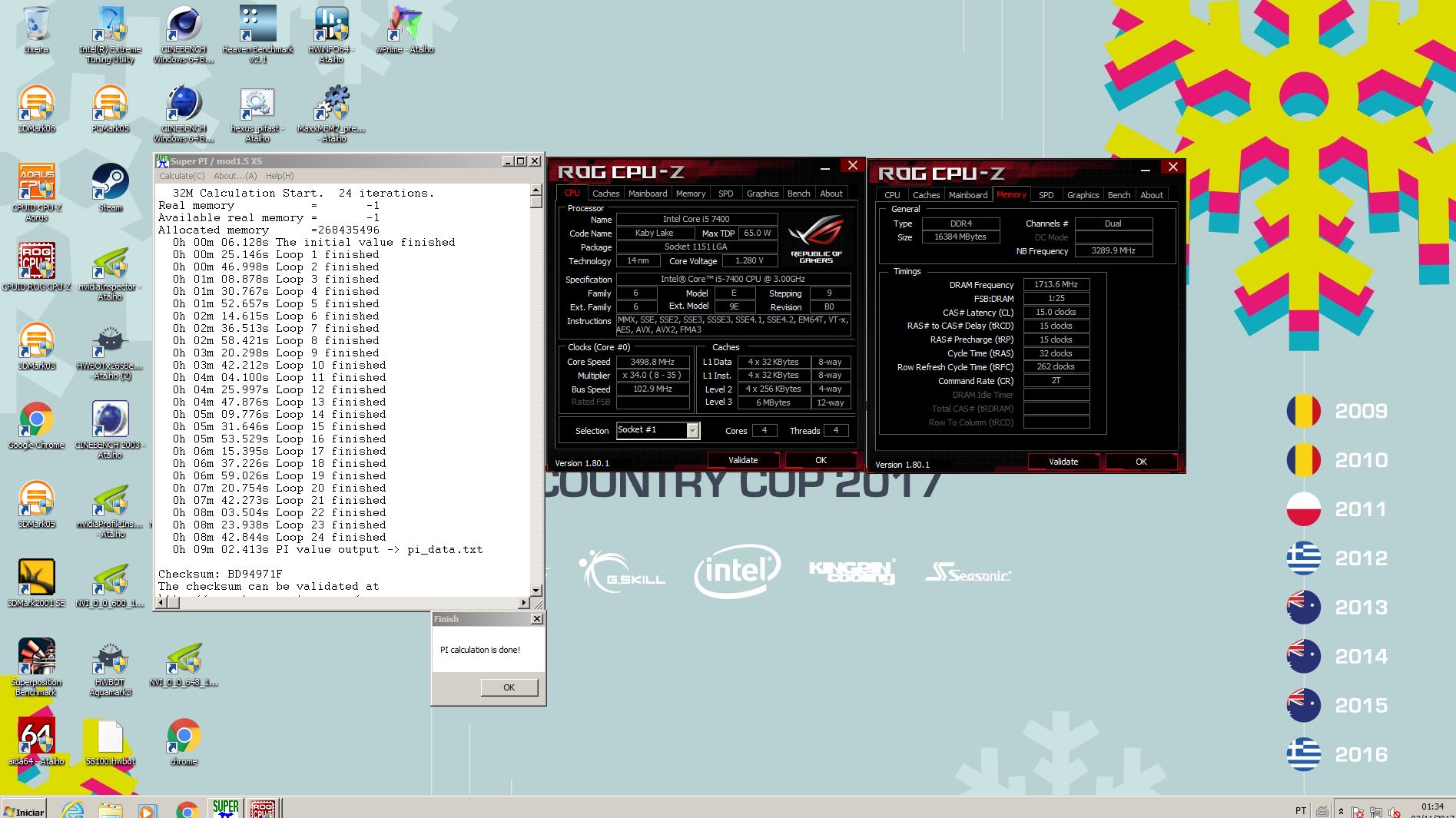The image size is (1456, 818).
Task: Open PCMark05 desktop icon
Action: click(x=110, y=108)
